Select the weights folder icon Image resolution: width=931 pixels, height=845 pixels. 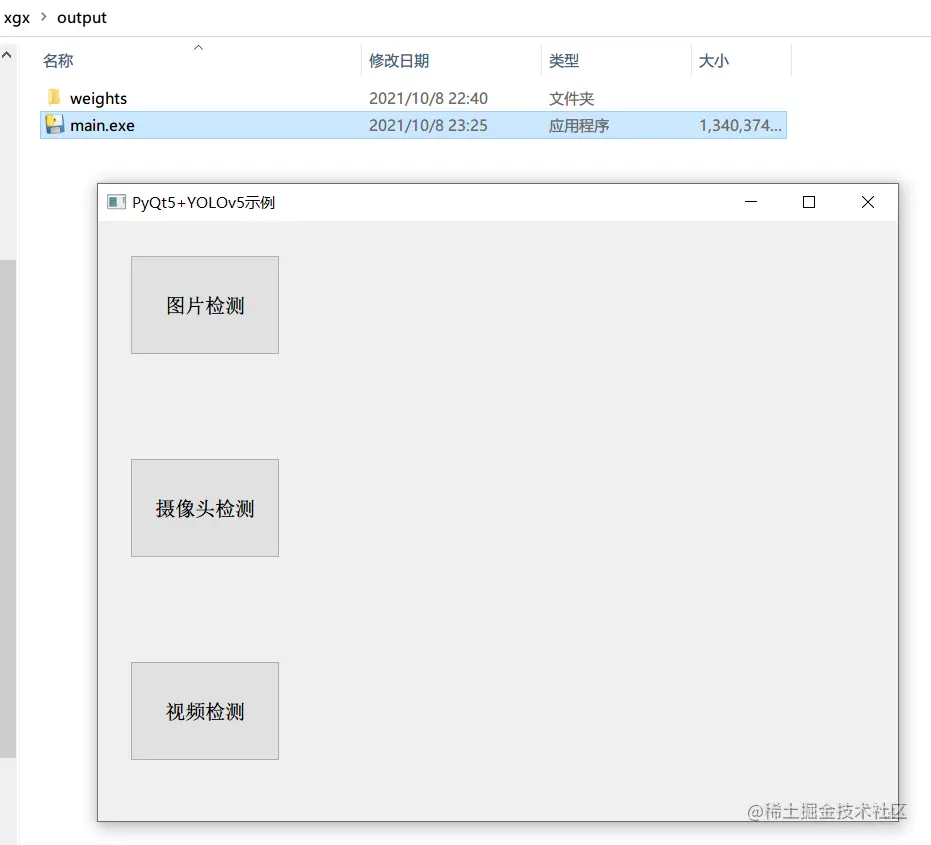pos(54,97)
